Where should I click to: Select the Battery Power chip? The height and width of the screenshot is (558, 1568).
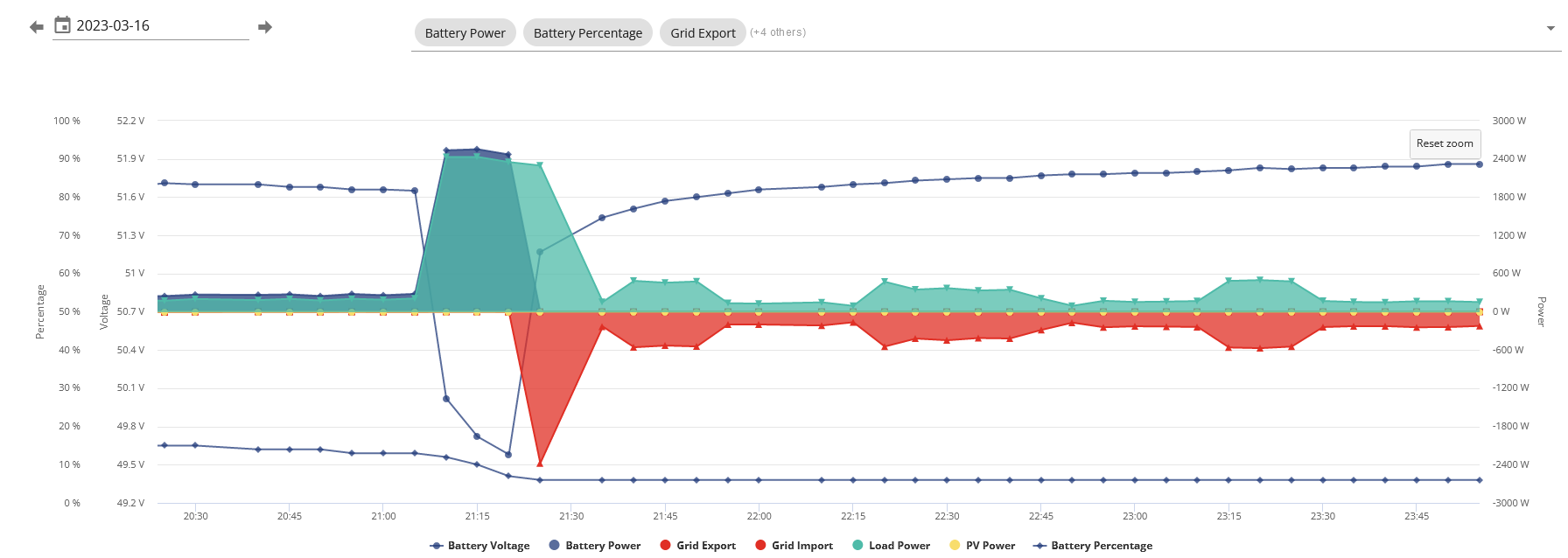[465, 32]
